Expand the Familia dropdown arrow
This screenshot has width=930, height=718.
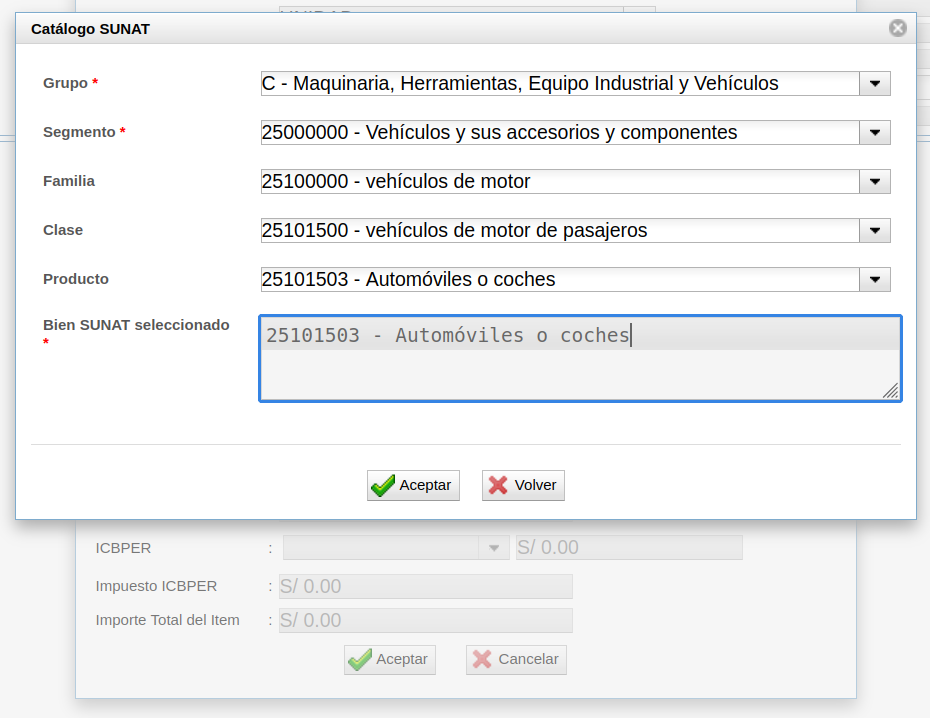click(875, 182)
